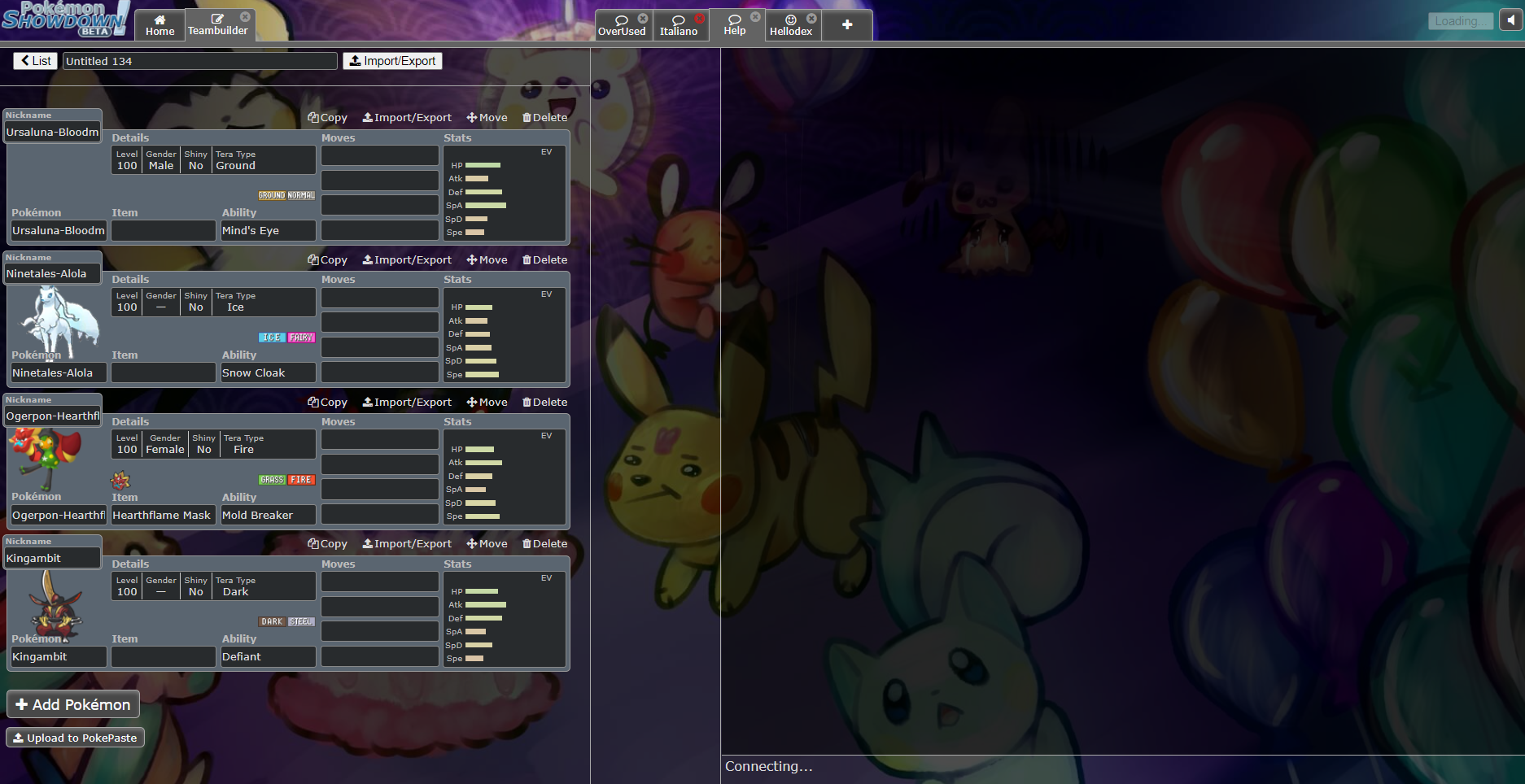Delete the Kingambit team slot

pyautogui.click(x=544, y=544)
